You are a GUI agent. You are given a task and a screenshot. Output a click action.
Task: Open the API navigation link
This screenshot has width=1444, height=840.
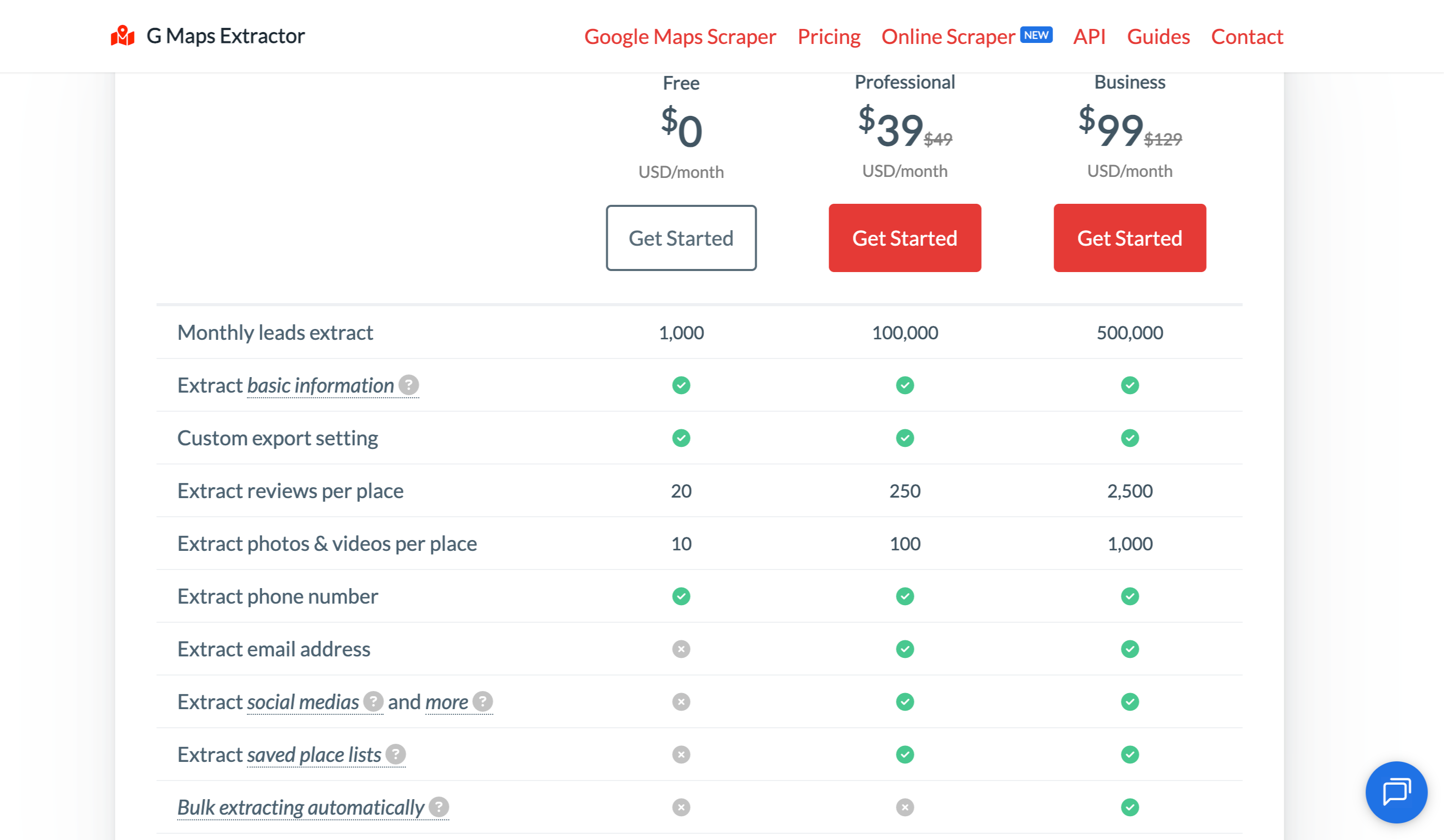click(1089, 37)
